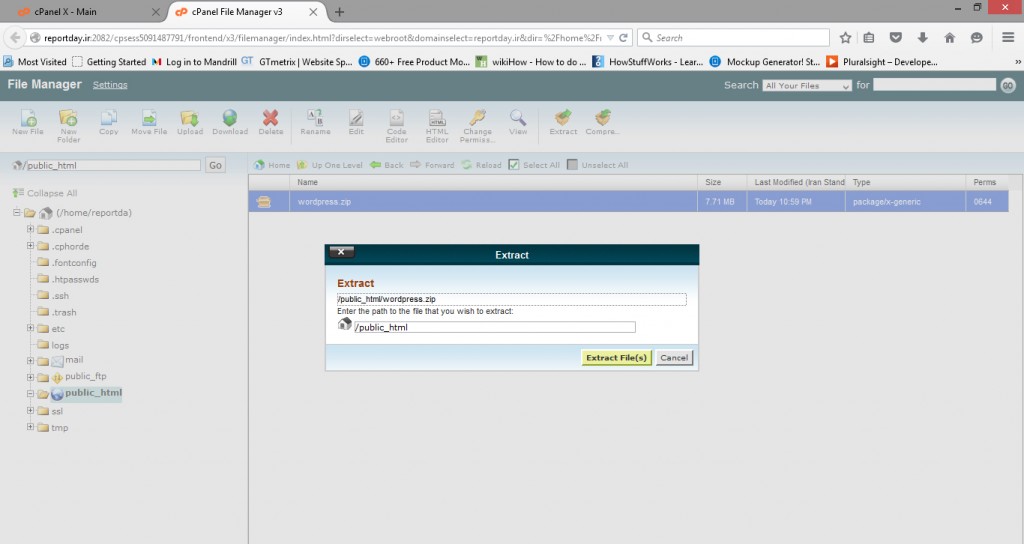Click the Upload toolbar icon
Image resolution: width=1024 pixels, height=544 pixels.
click(x=189, y=119)
